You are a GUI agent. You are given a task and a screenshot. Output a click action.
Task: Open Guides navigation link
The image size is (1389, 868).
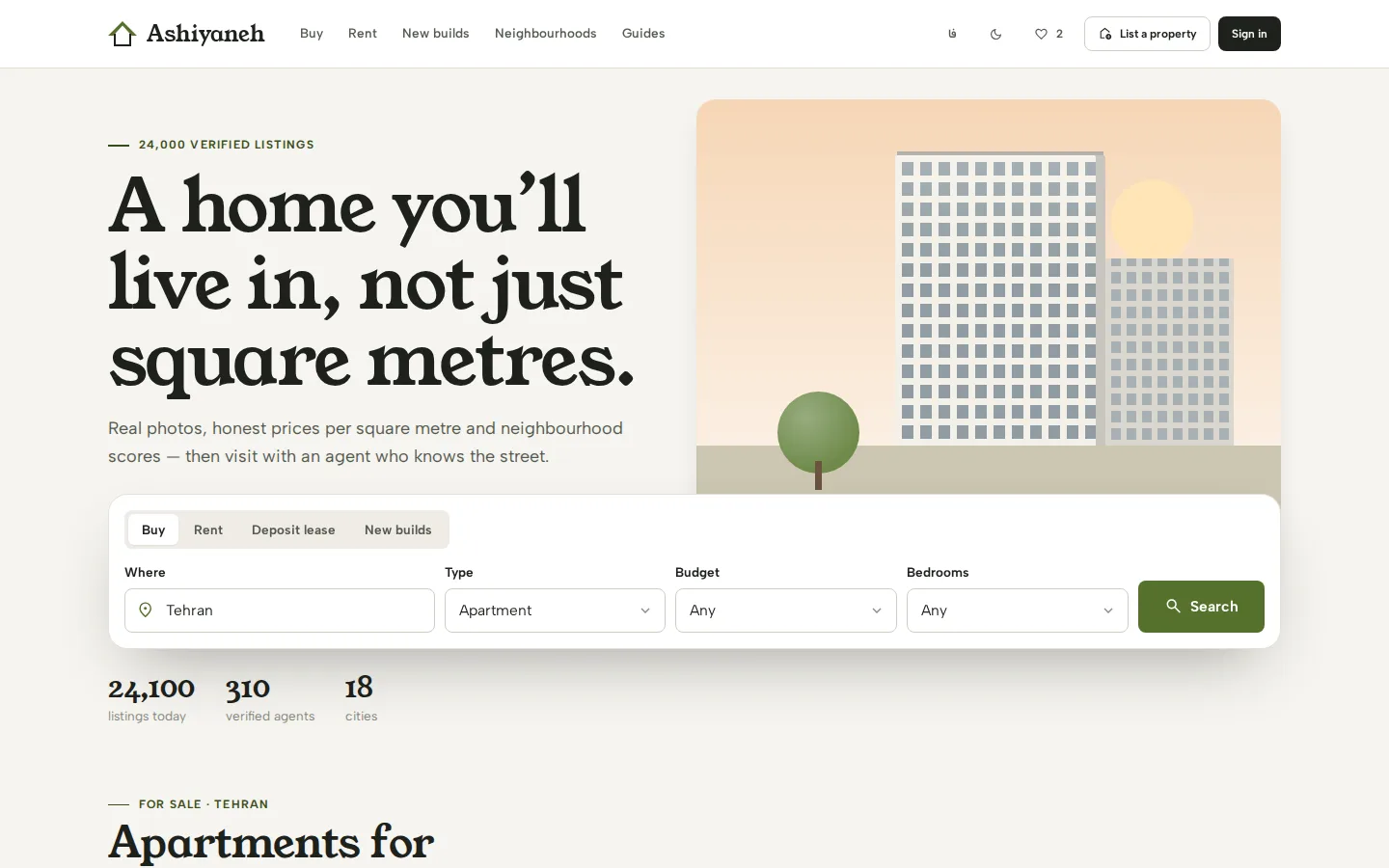coord(643,34)
